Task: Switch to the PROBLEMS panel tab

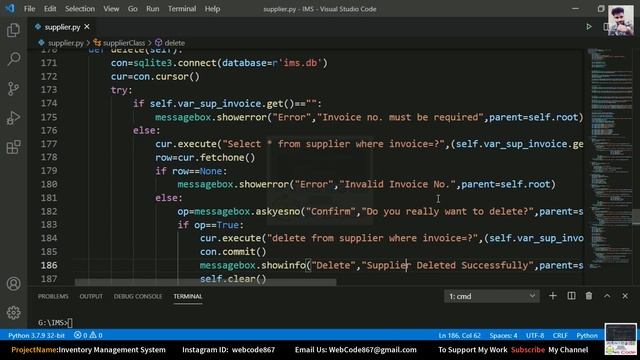Action: tap(53, 296)
